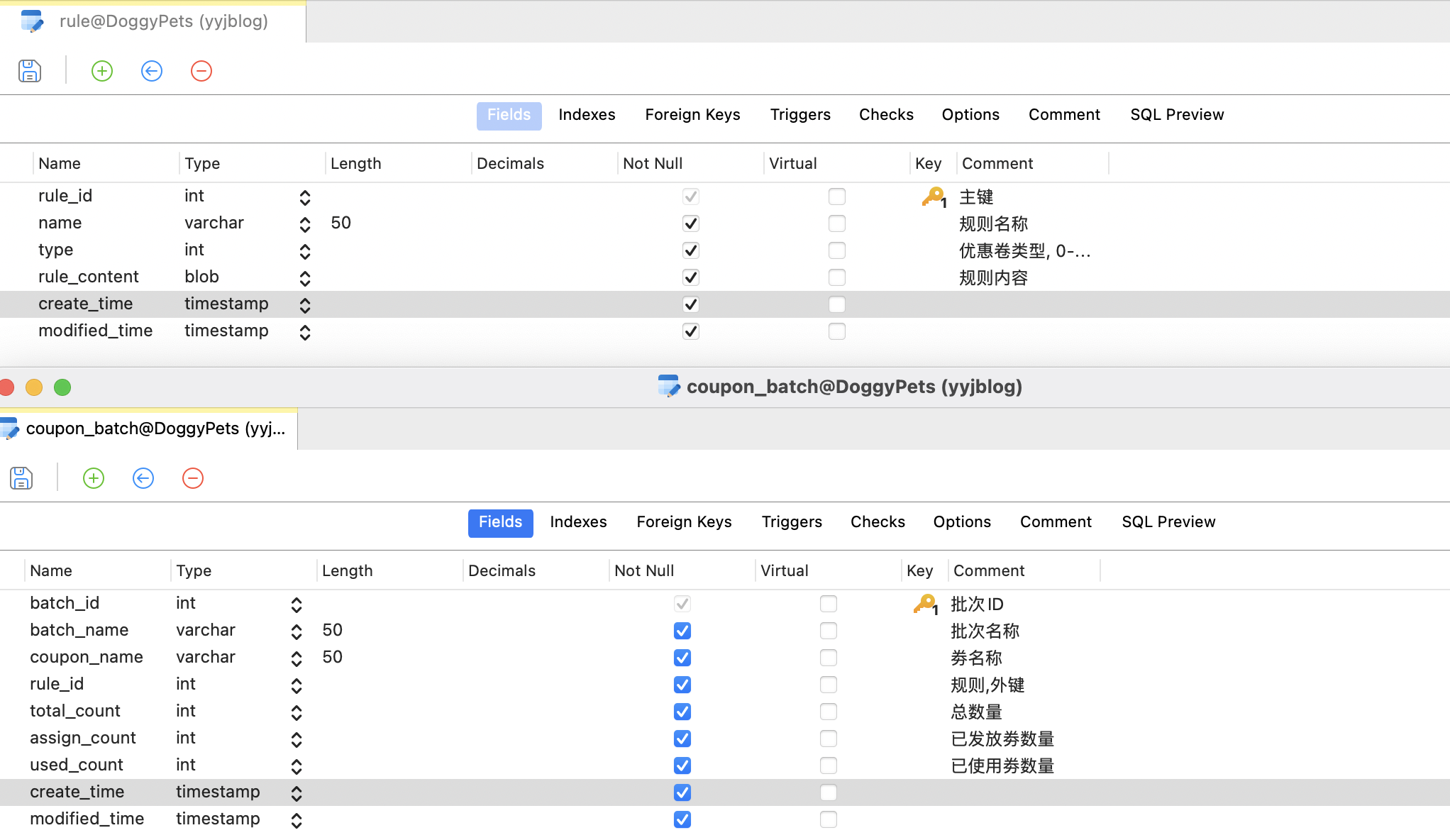Image resolution: width=1450 pixels, height=840 pixels.
Task: Select the assign_count field name cell
Action: [x=83, y=739]
